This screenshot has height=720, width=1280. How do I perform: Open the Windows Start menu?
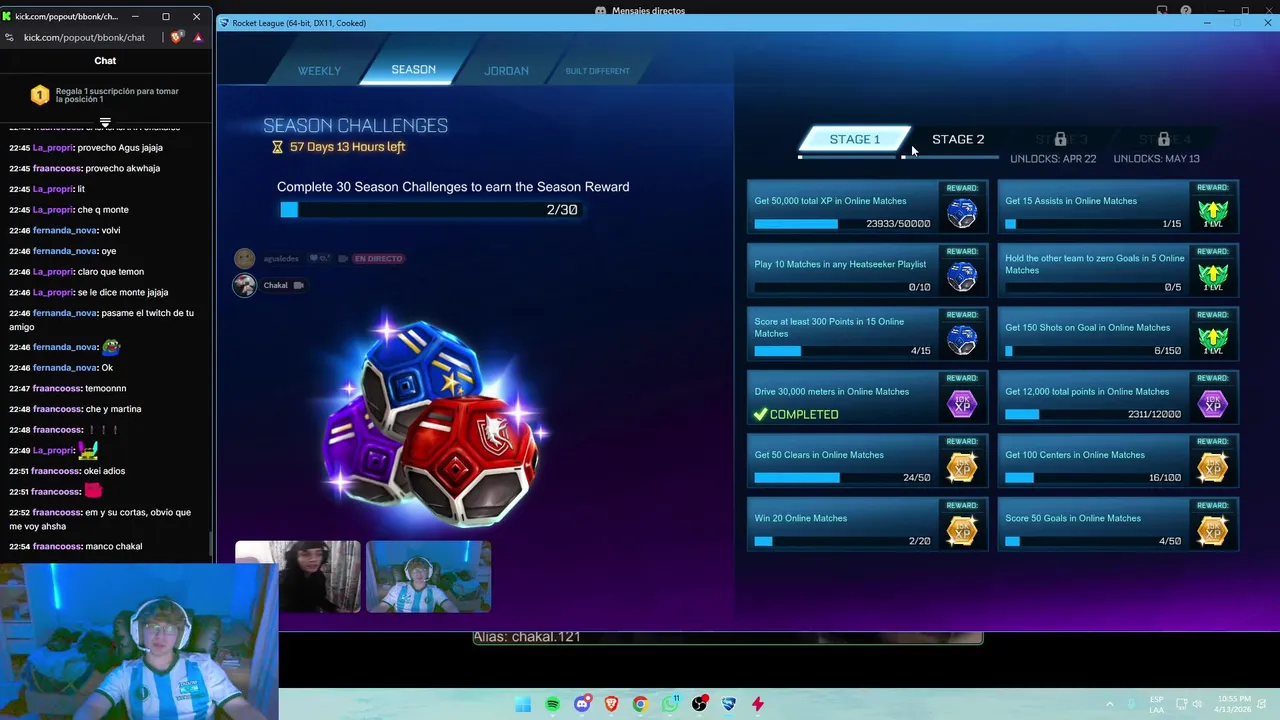523,704
